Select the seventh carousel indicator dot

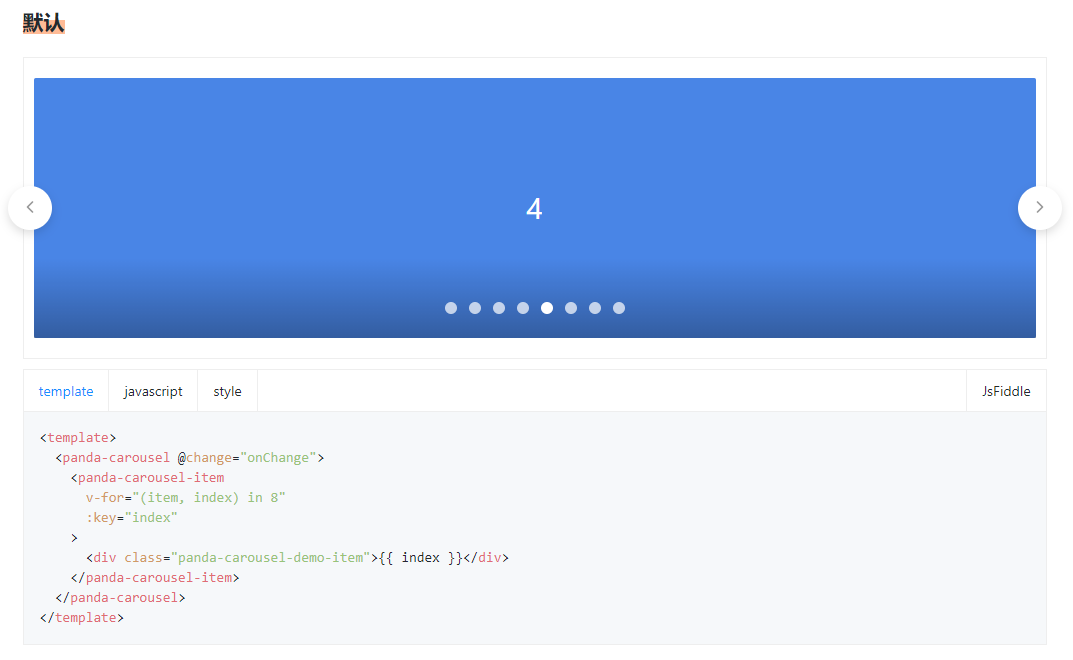click(595, 308)
